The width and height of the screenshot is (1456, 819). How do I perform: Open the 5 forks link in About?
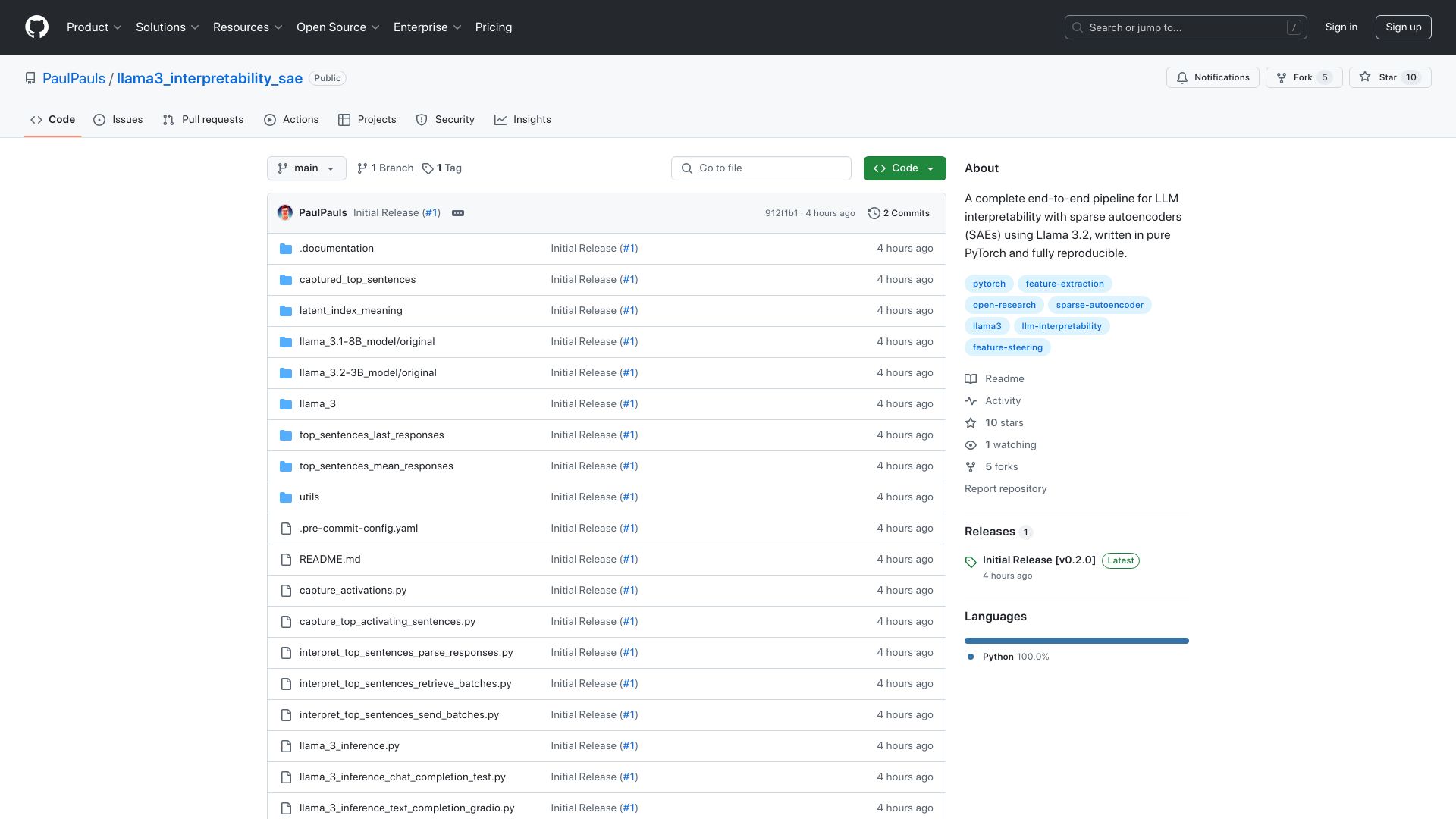click(x=991, y=467)
